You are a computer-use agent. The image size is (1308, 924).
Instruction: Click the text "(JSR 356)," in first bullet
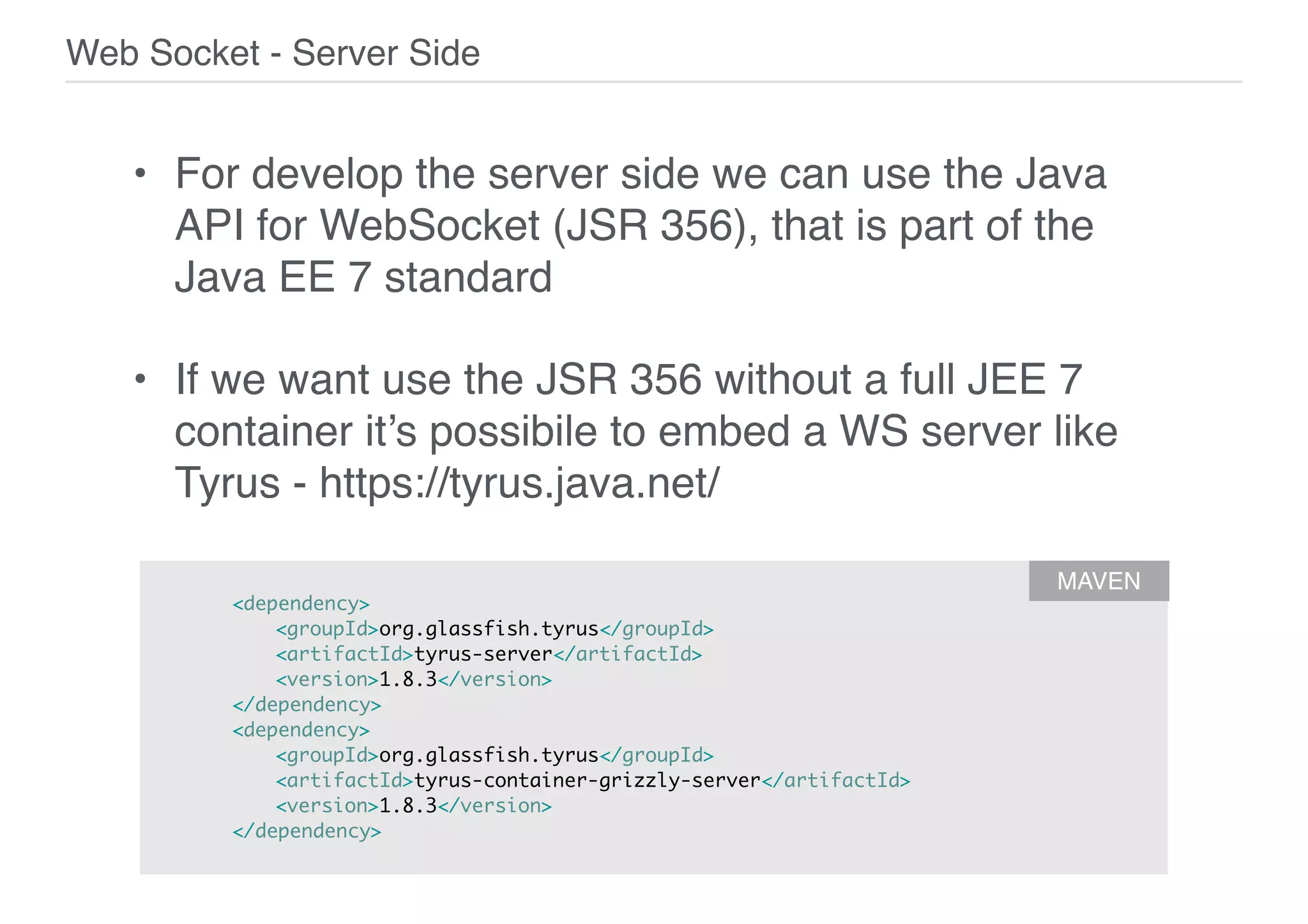click(655, 226)
